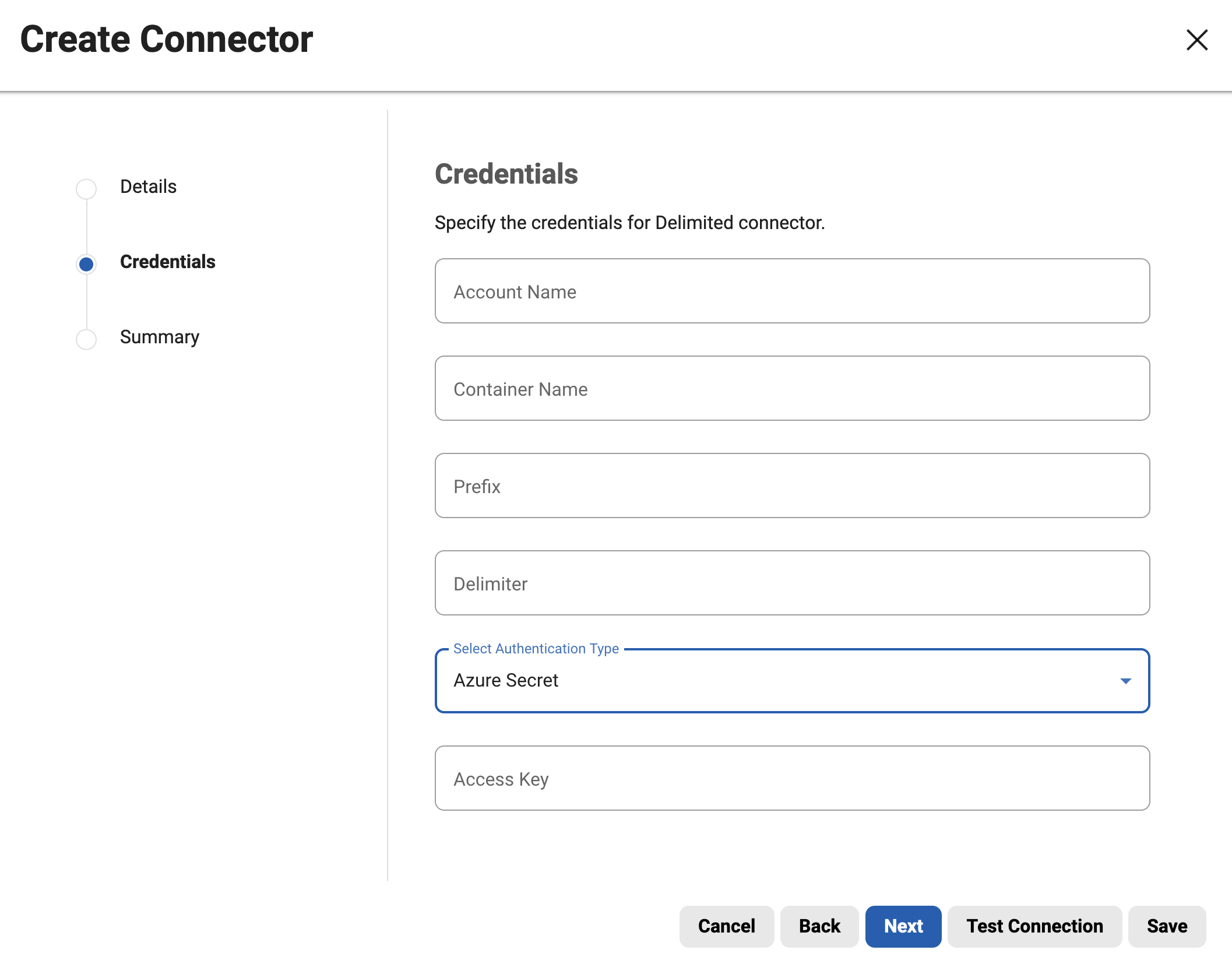The image size is (1232, 964).
Task: Click the filled Credentials step indicator
Action: tap(86, 263)
